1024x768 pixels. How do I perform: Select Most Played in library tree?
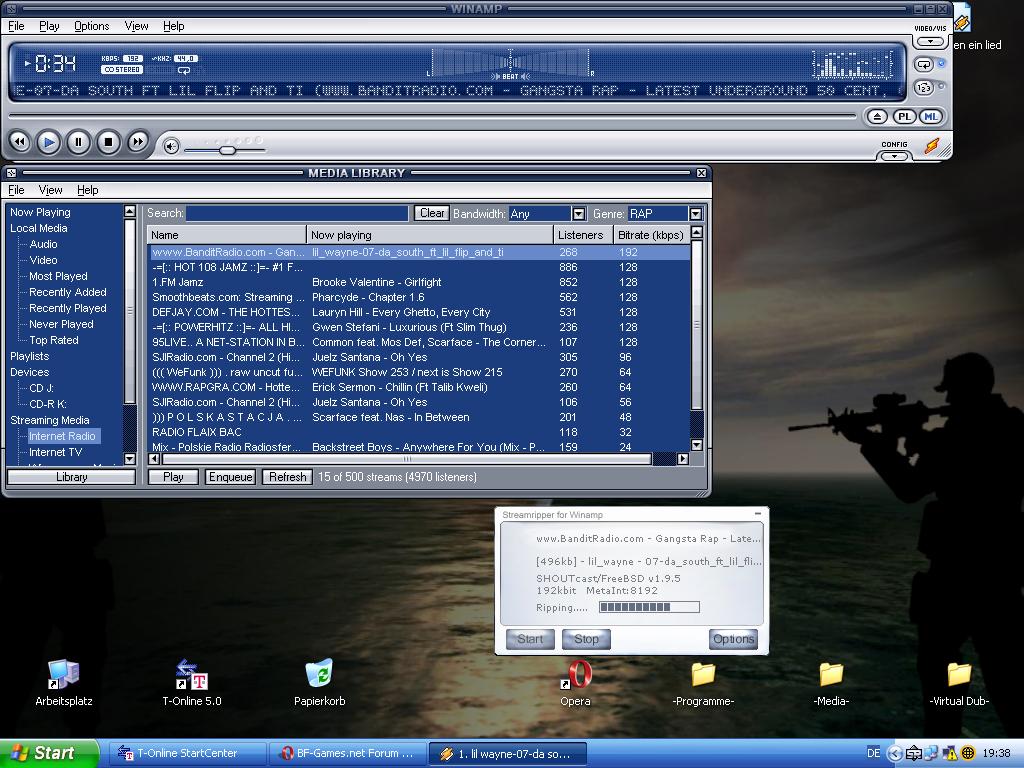pyautogui.click(x=58, y=276)
